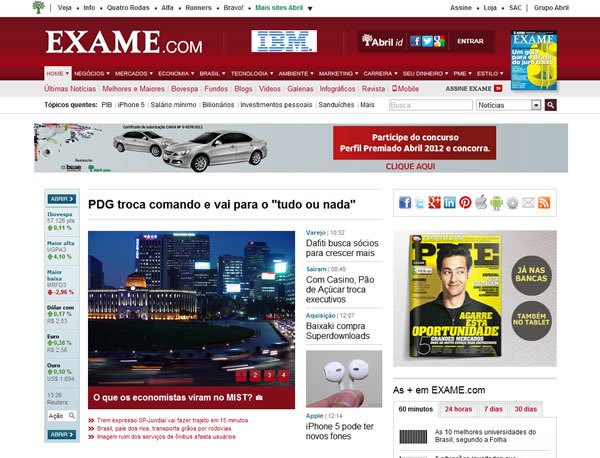Open the Ambiente menu dropdown
The height and width of the screenshot is (458, 600).
click(296, 73)
